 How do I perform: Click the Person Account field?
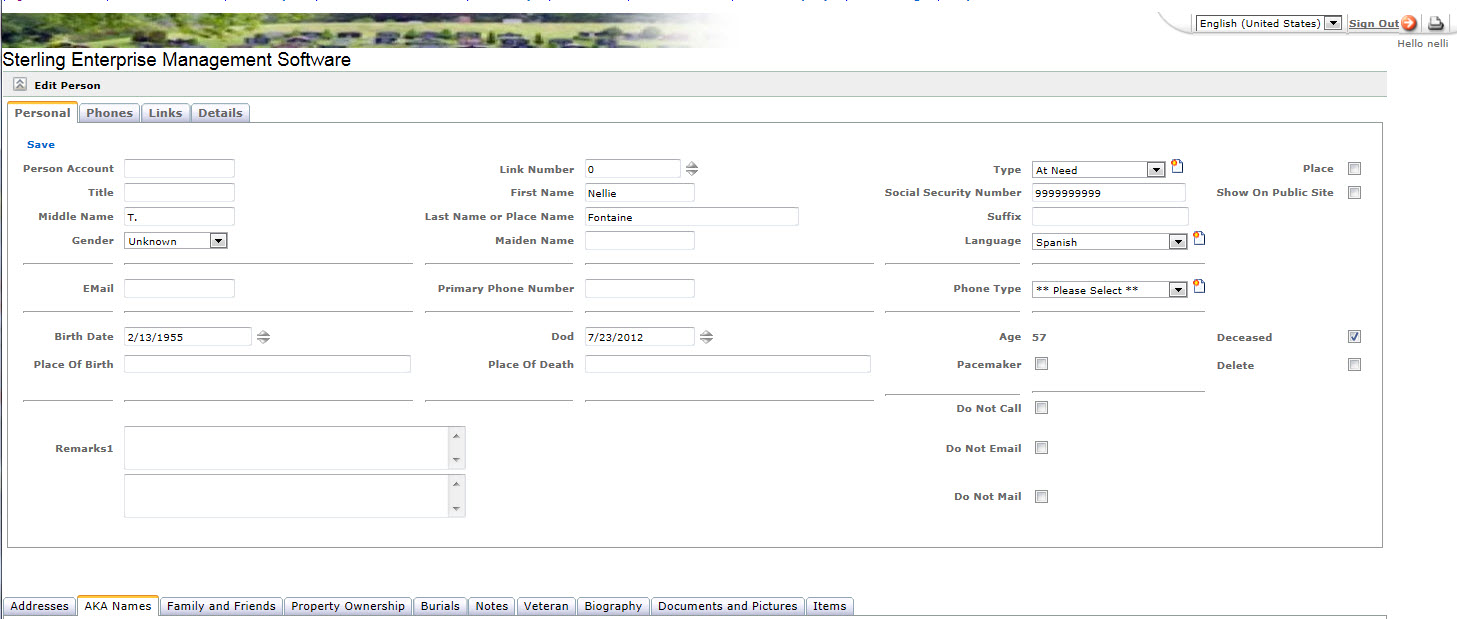pyautogui.click(x=179, y=169)
